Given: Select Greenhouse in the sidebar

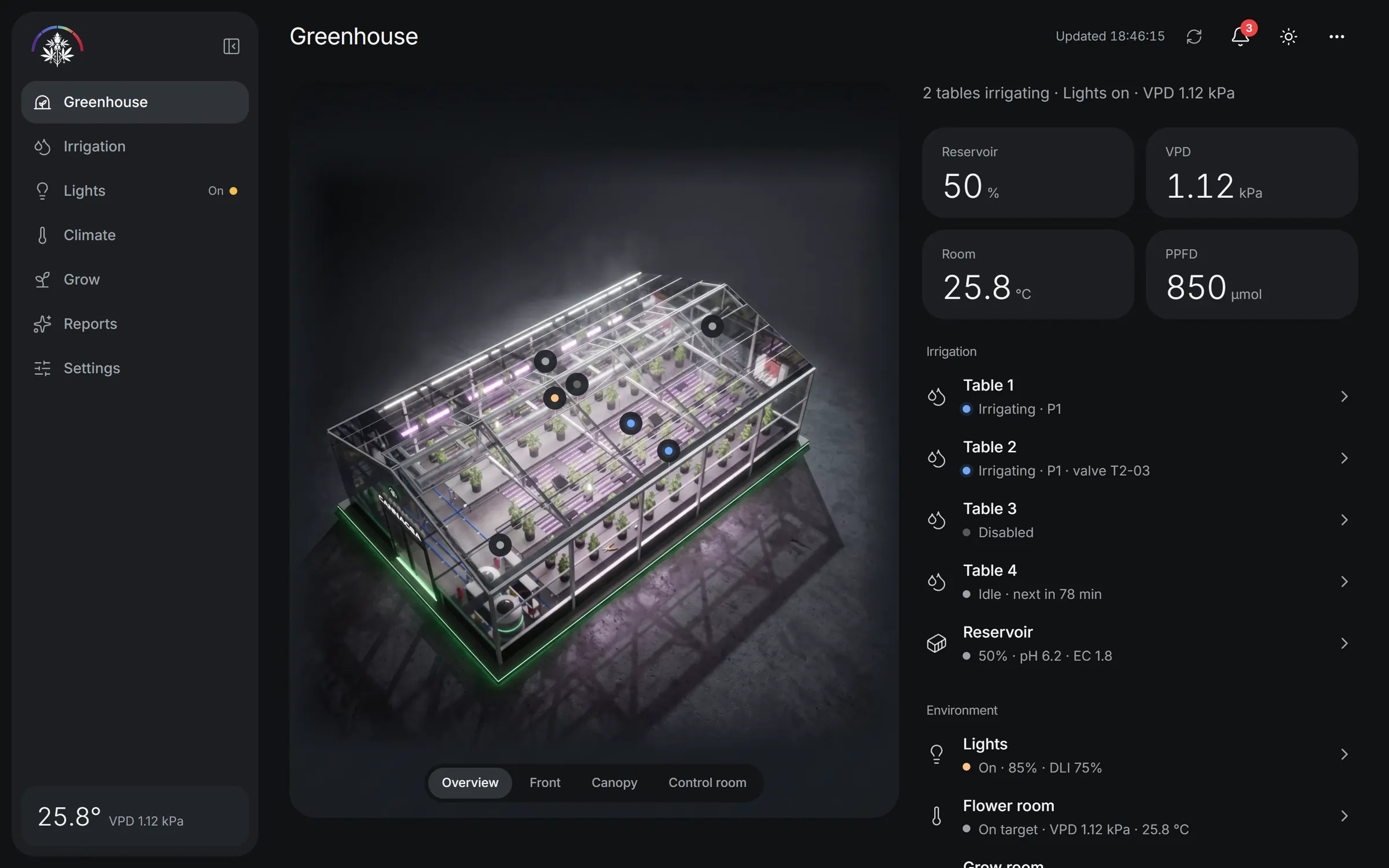Looking at the screenshot, I should click(135, 102).
